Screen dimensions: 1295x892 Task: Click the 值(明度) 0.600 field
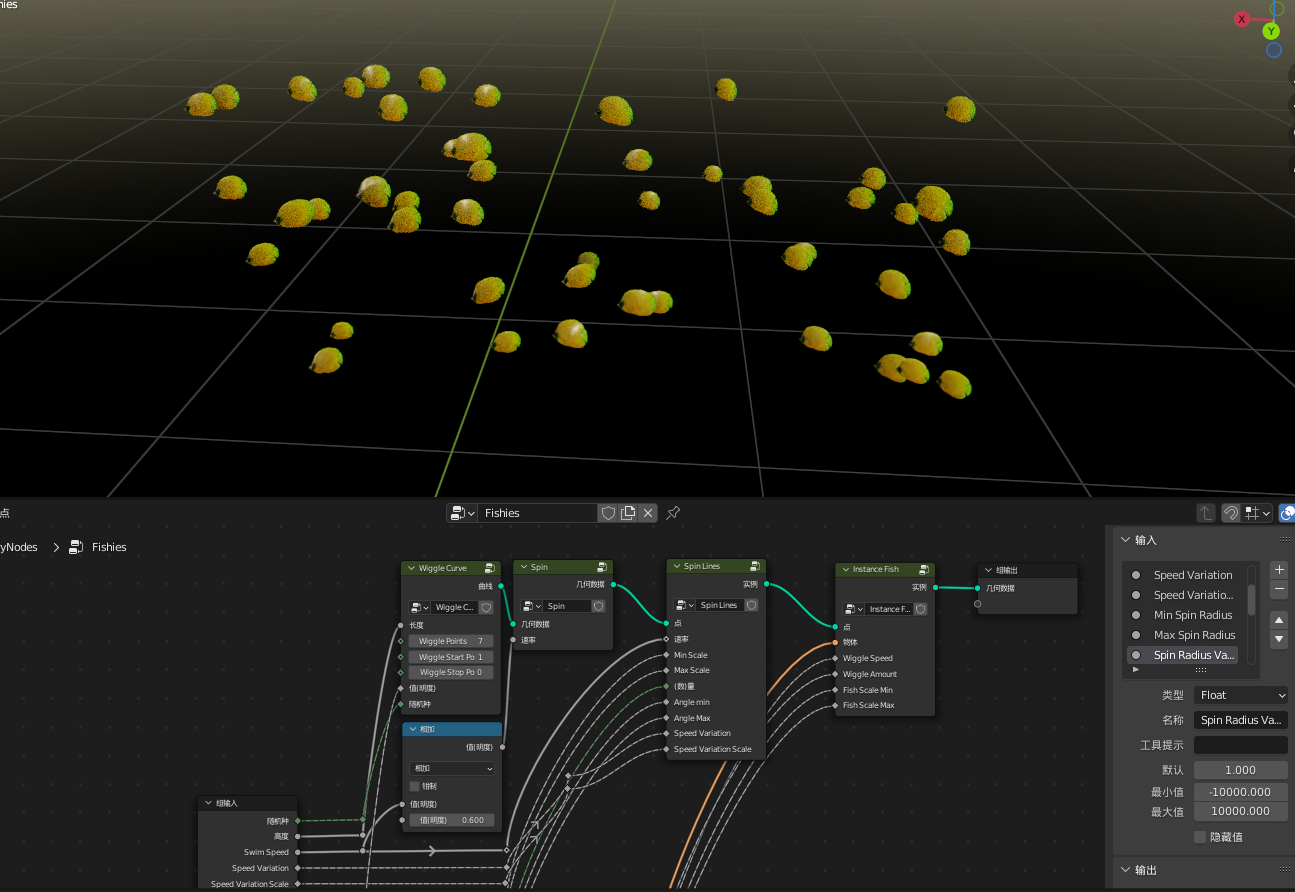pyautogui.click(x=451, y=820)
